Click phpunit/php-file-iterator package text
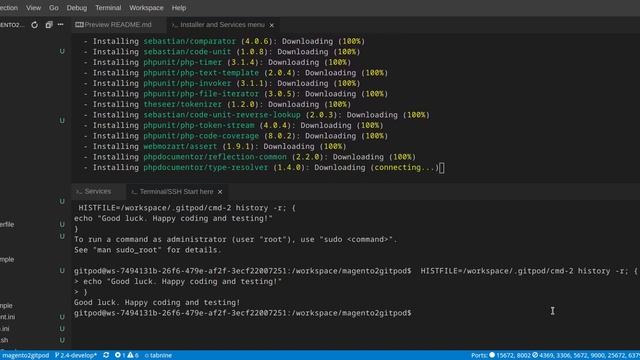The height and width of the screenshot is (360, 640). click(x=201, y=94)
